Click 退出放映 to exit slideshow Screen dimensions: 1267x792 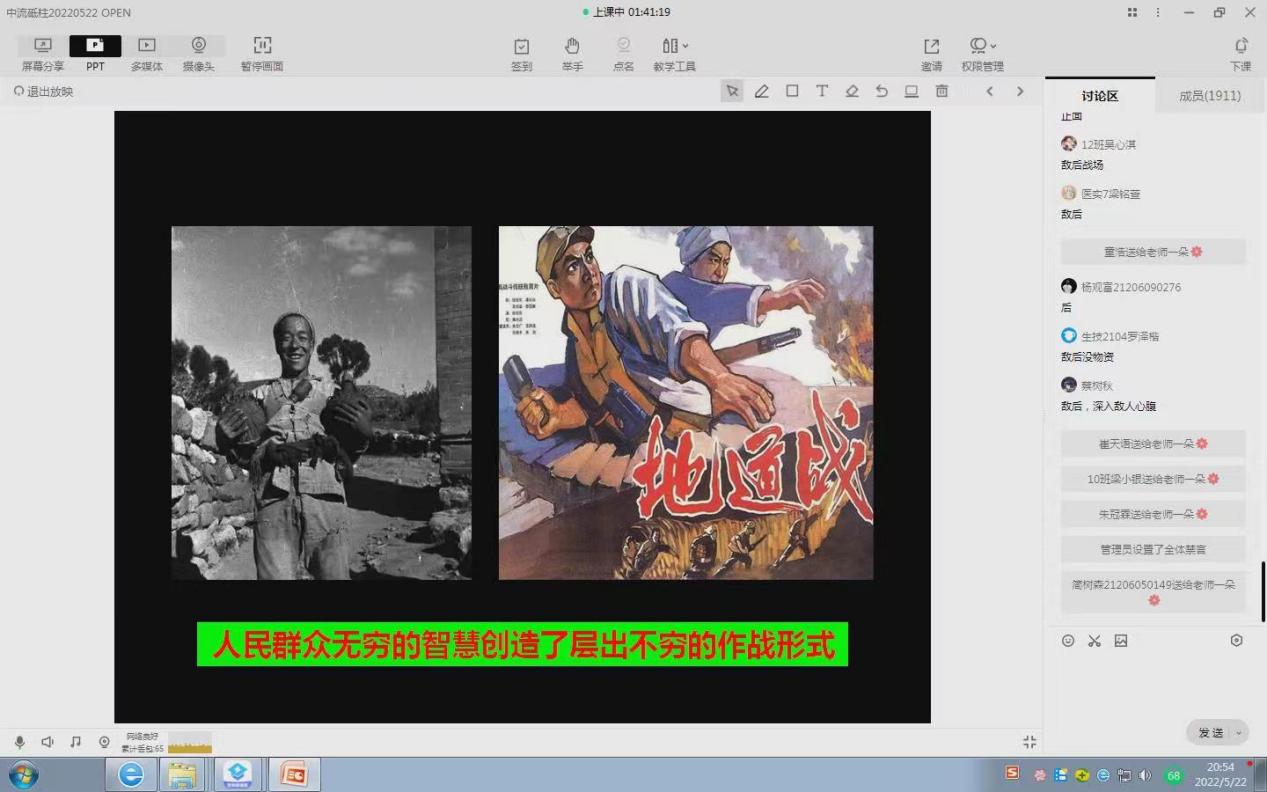point(44,91)
